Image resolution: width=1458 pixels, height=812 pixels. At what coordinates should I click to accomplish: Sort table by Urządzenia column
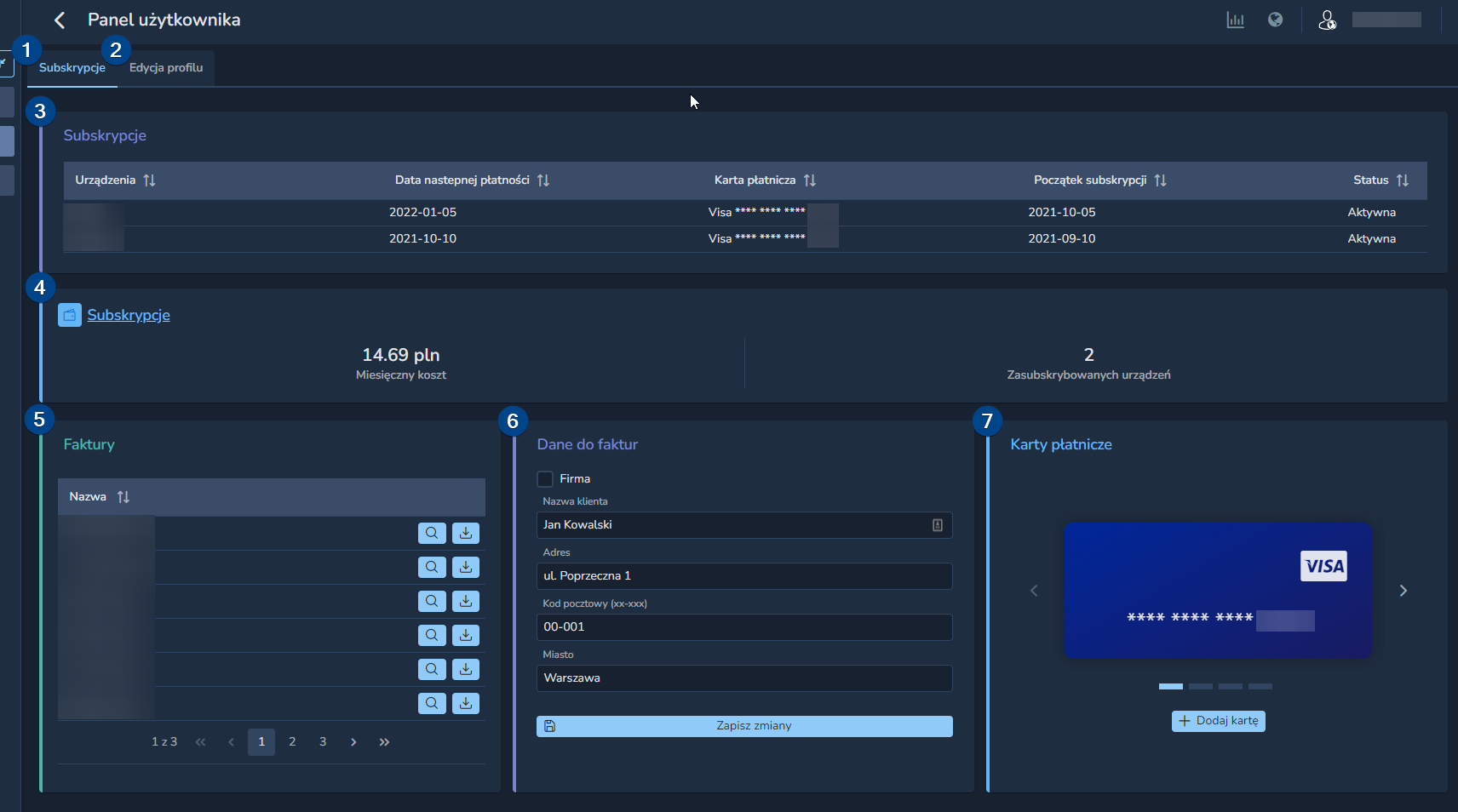pos(149,180)
